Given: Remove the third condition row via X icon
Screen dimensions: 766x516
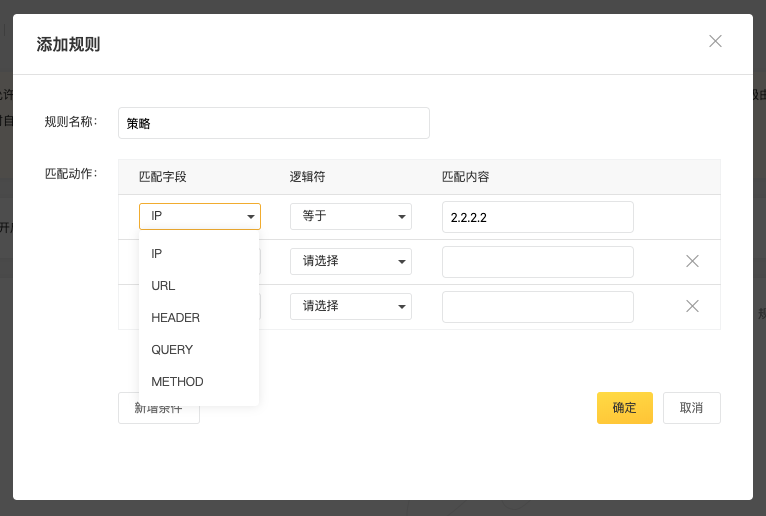Looking at the screenshot, I should [692, 306].
